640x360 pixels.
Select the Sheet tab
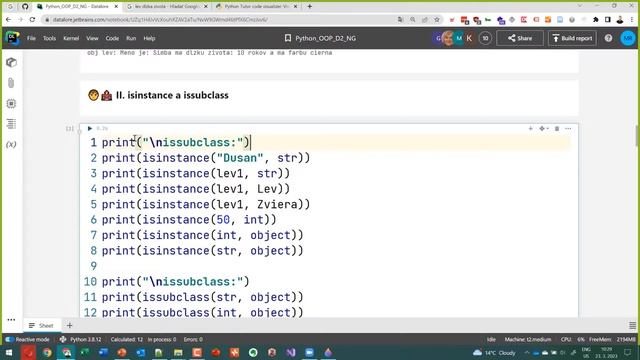(x=42, y=325)
